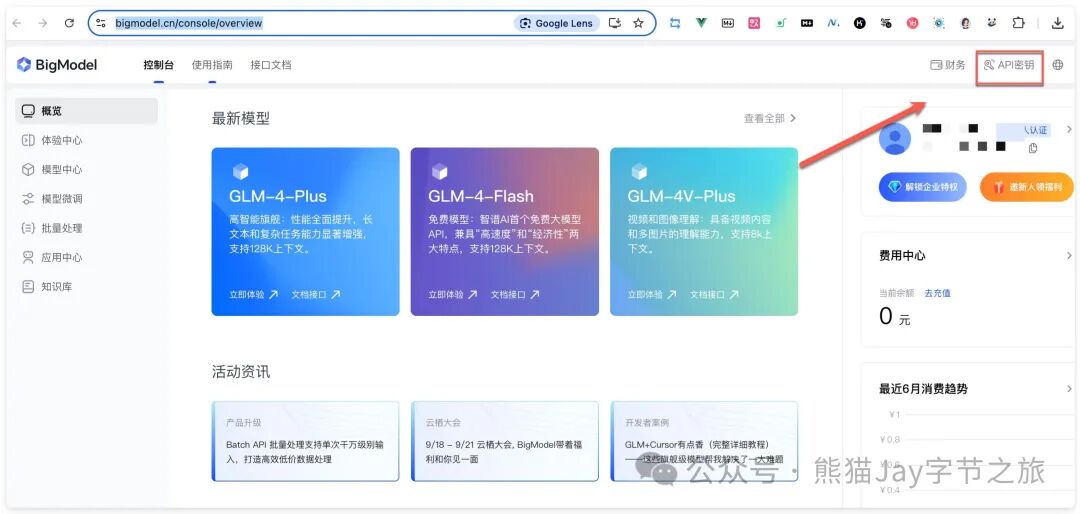Viewport: 1080px width, 514px height.
Task: Click 立即体验 on the GLM-4V-Plus card
Action: (x=652, y=294)
